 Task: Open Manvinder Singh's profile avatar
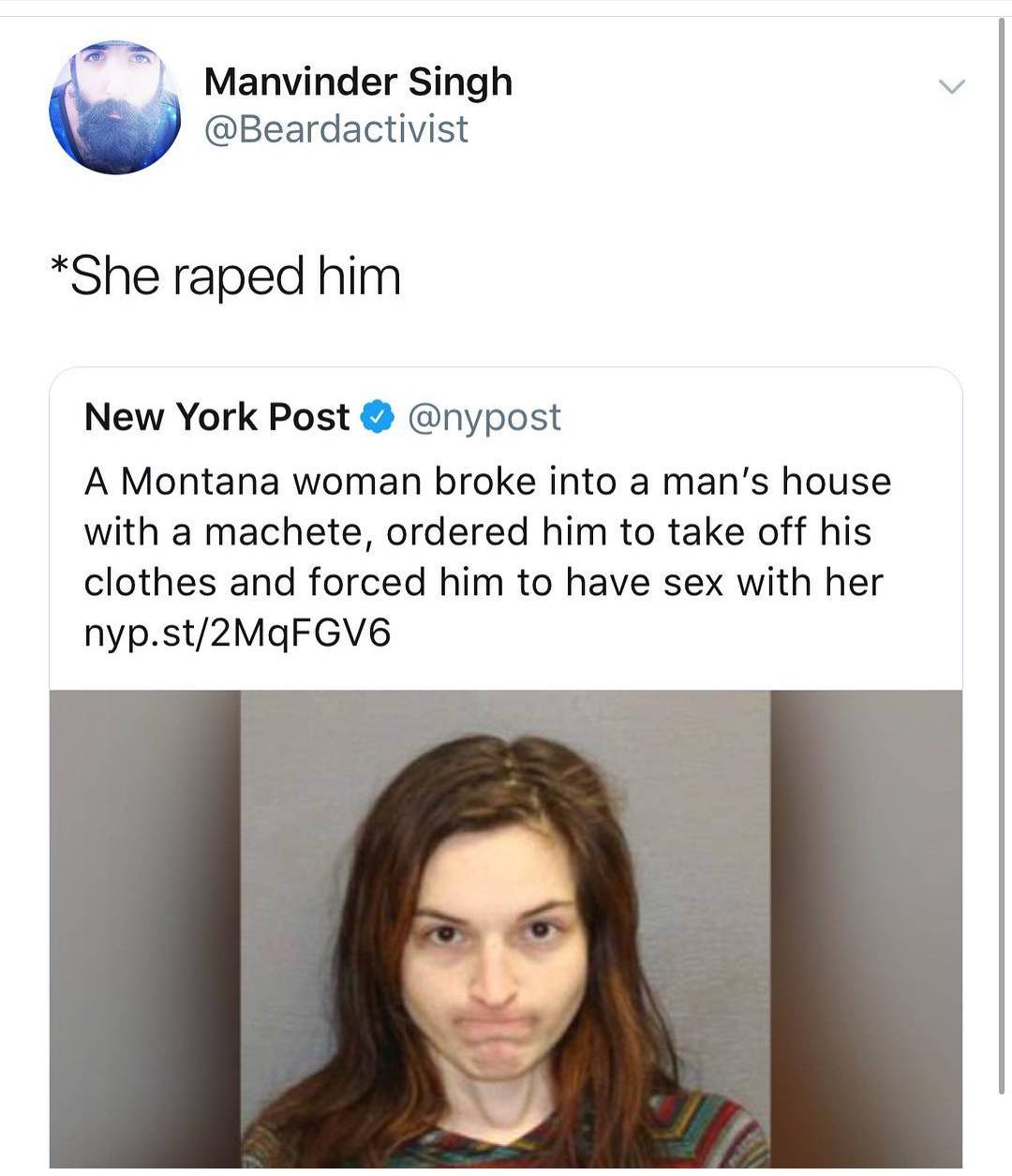[116, 107]
